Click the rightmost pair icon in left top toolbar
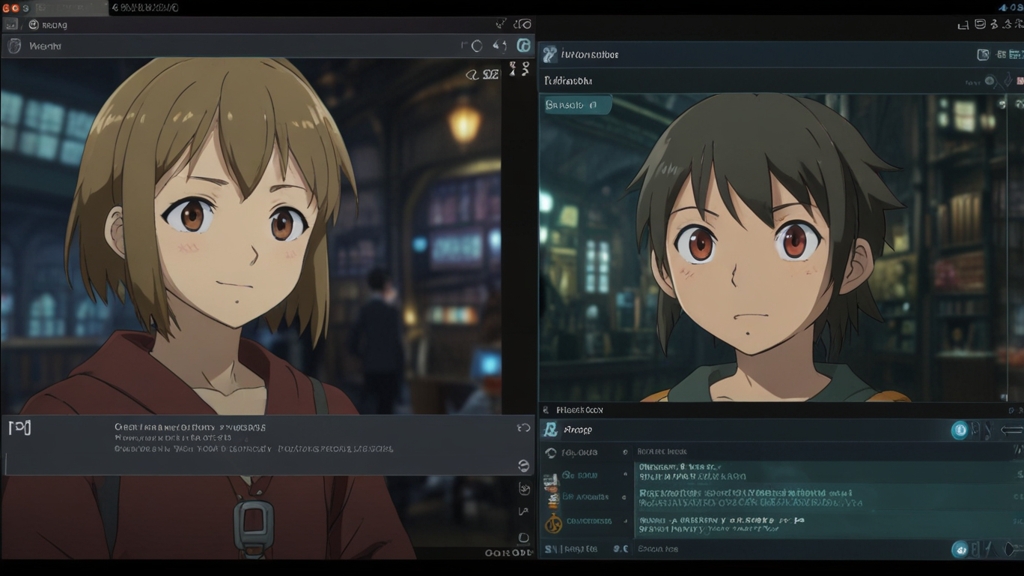1024x576 pixels. pos(522,24)
